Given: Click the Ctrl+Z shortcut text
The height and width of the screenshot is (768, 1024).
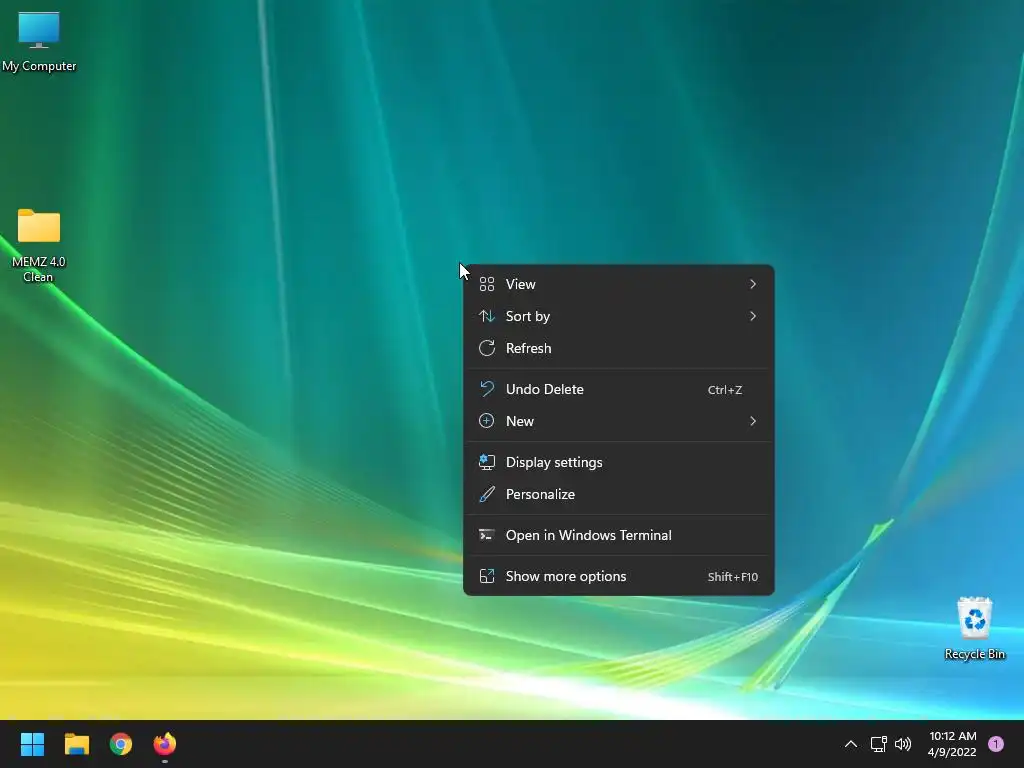Looking at the screenshot, I should pos(725,390).
